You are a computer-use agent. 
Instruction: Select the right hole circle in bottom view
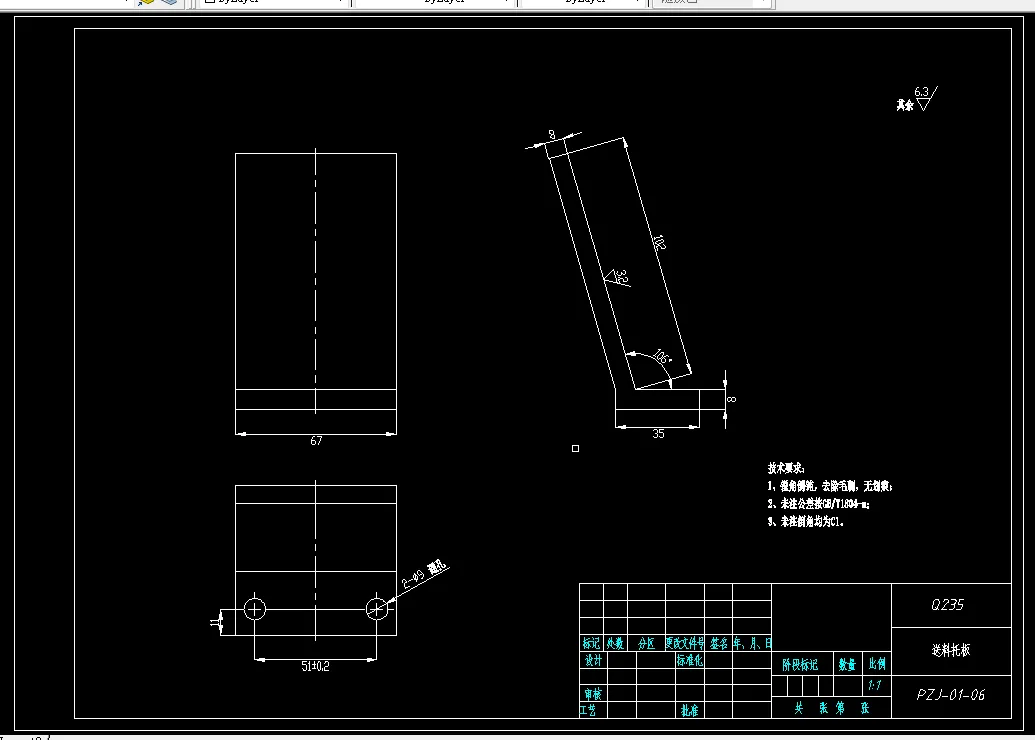(x=377, y=609)
